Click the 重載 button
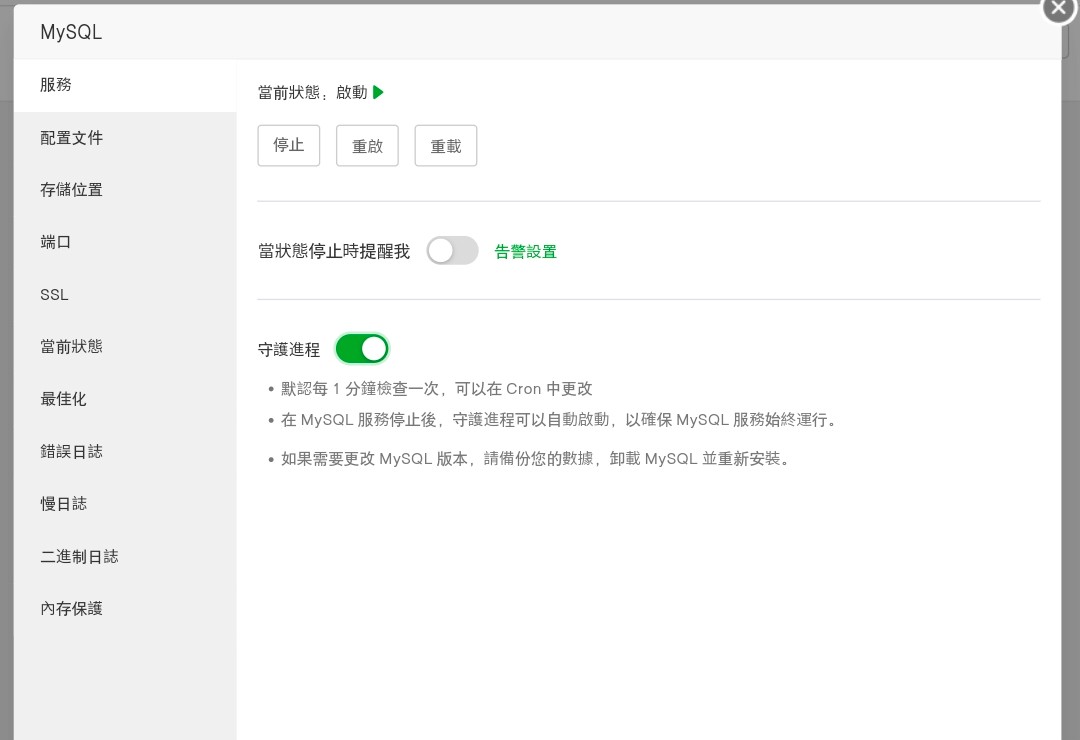The width and height of the screenshot is (1080, 740). (446, 145)
